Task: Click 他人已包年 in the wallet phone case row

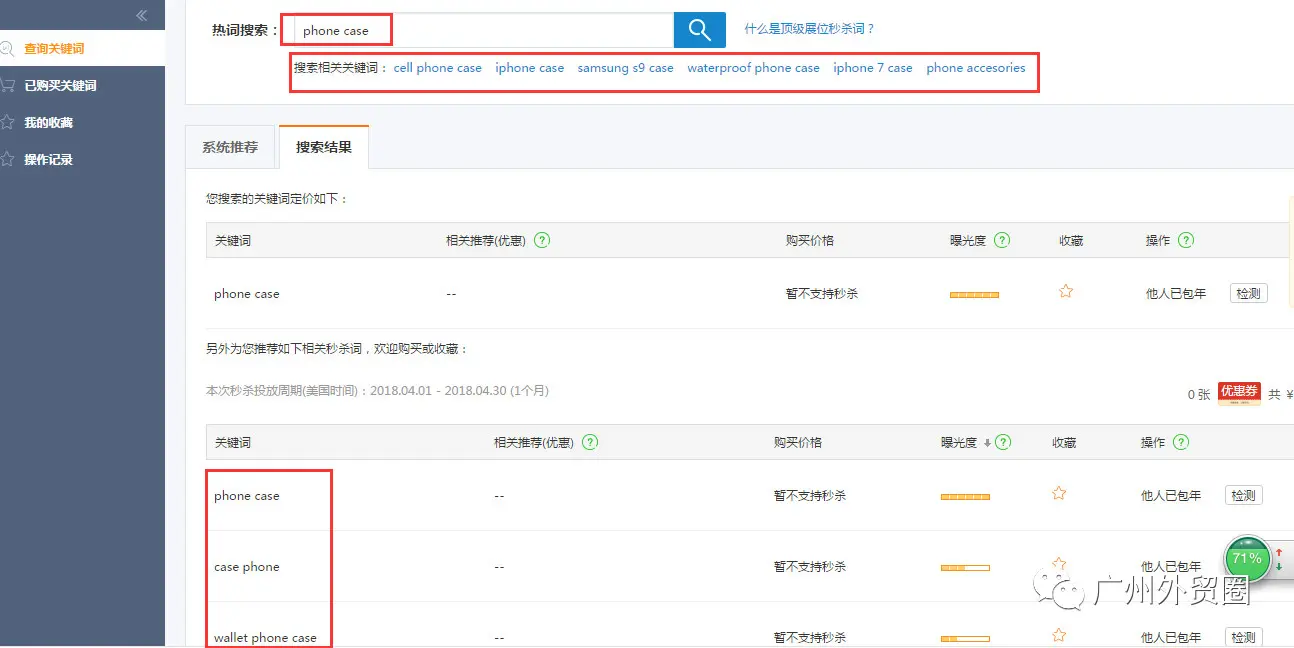Action: tap(1171, 638)
